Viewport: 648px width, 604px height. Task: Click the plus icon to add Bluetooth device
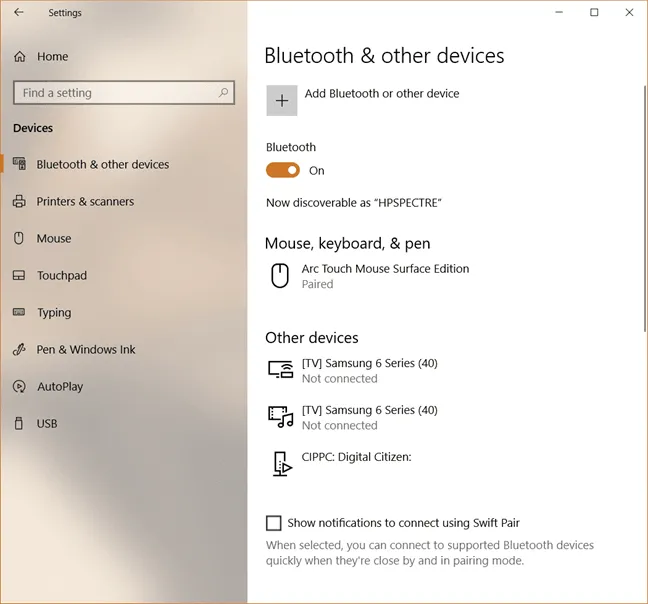[x=282, y=100]
